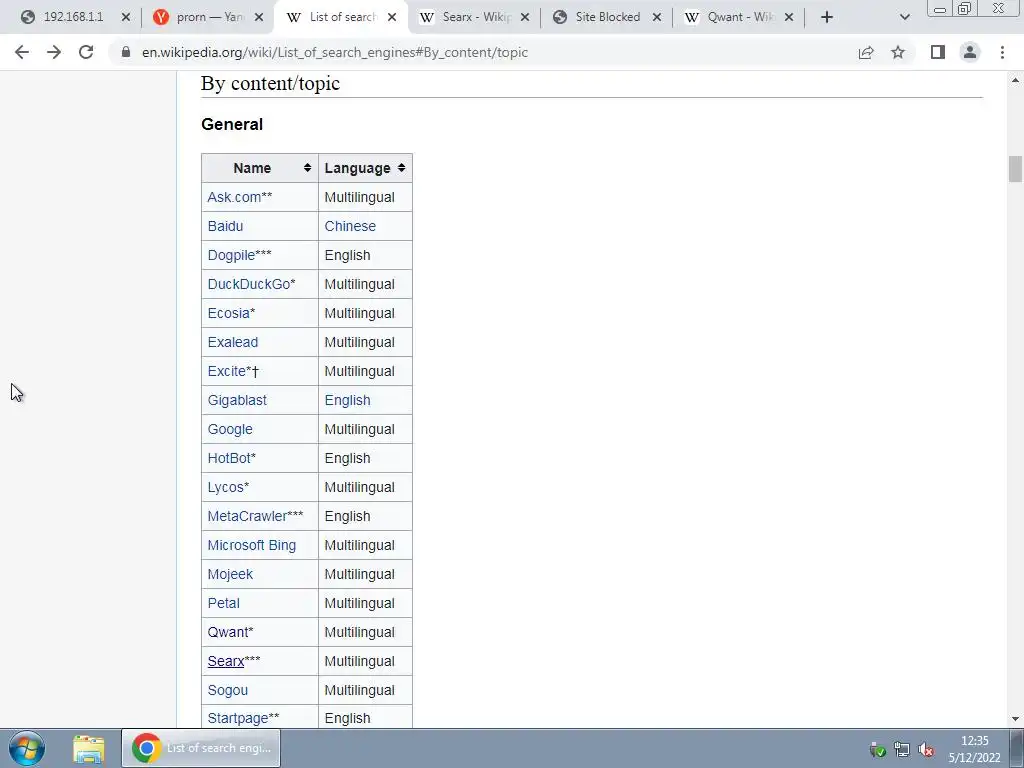Screen dimensions: 1024x768
Task: Select the Chrome taskbar button
Action: (x=201, y=748)
